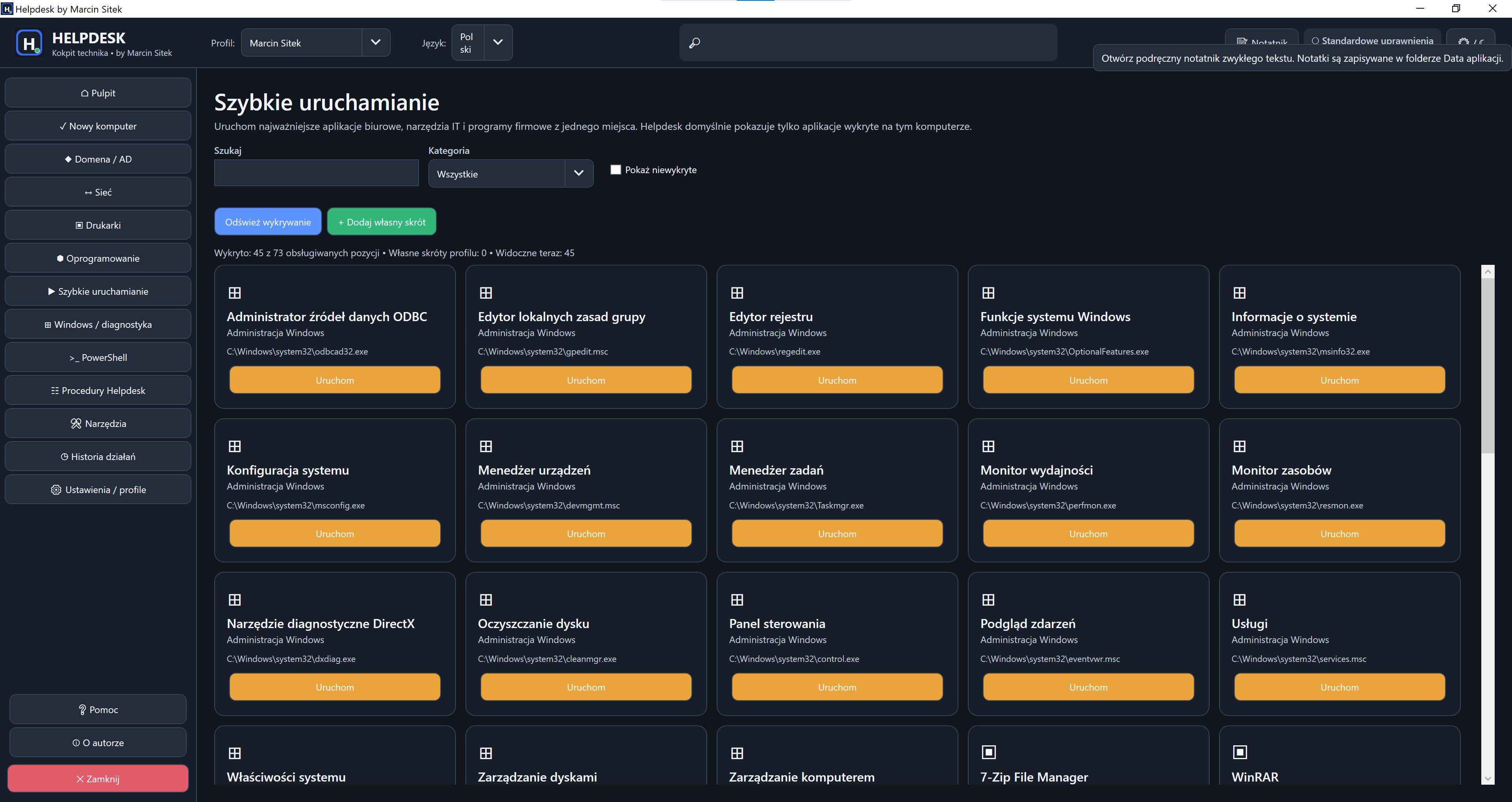Open the Pomoc help button
The image size is (1512, 802).
coord(98,709)
